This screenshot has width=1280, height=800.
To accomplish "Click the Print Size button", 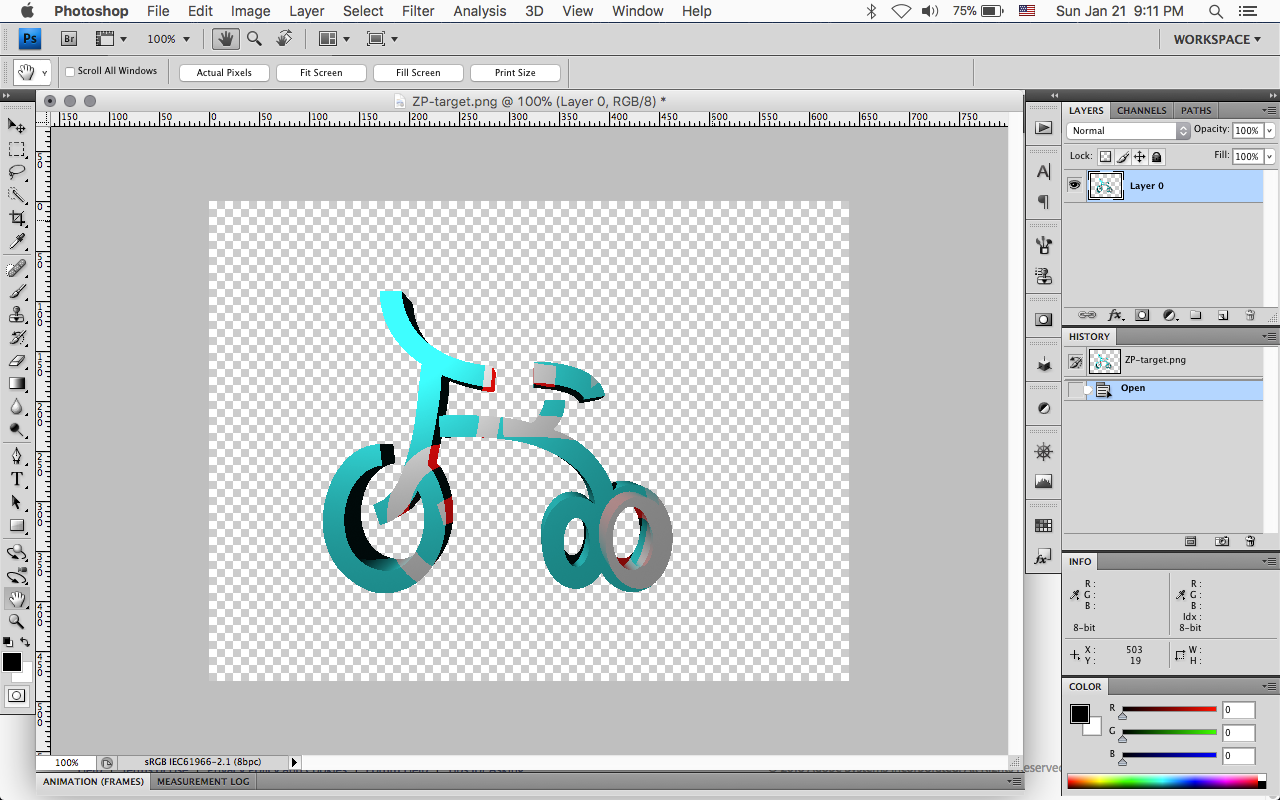I will click(x=515, y=73).
